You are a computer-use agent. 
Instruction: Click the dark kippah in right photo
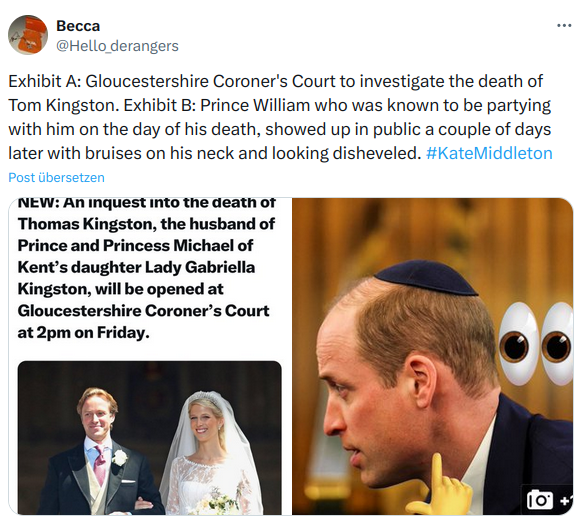pyautogui.click(x=426, y=277)
